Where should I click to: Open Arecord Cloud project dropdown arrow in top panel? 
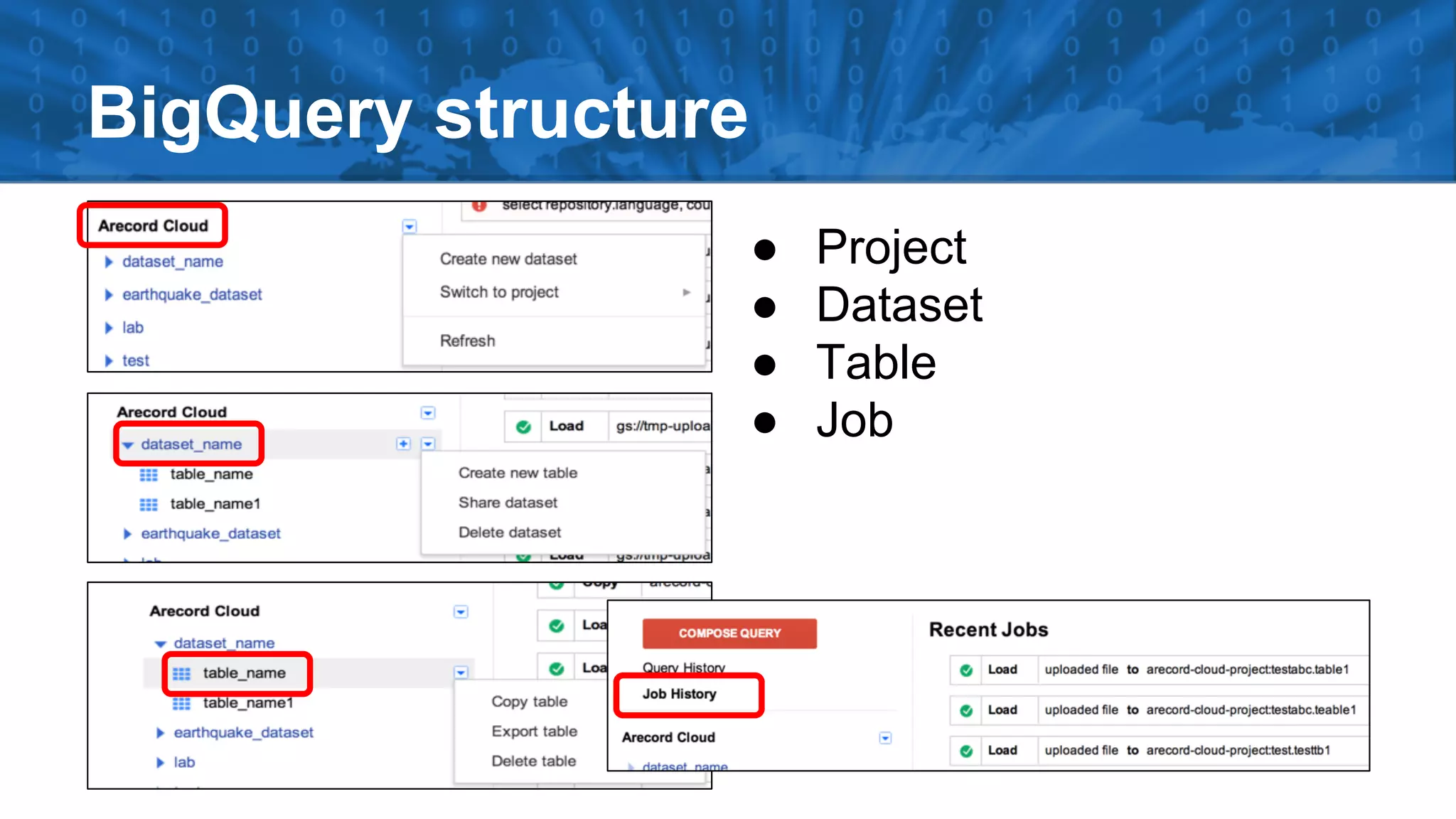coord(409,227)
